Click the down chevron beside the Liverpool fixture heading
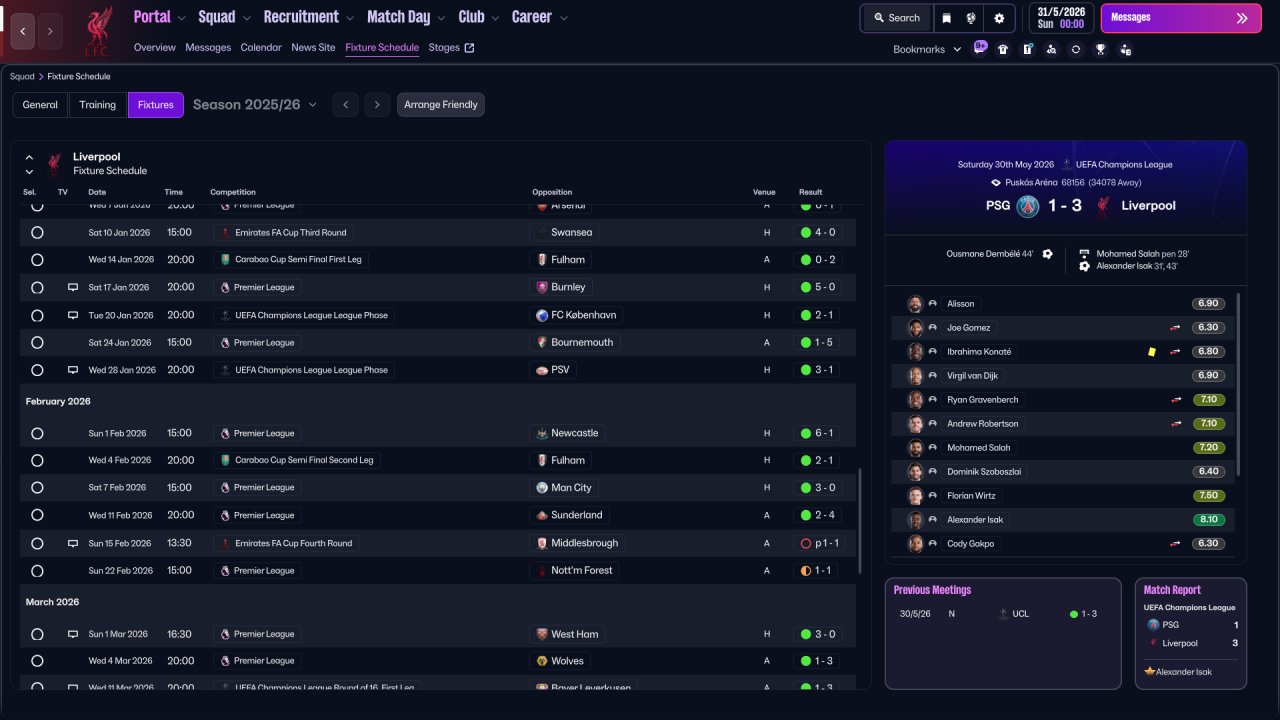This screenshot has width=1280, height=720. (x=29, y=172)
